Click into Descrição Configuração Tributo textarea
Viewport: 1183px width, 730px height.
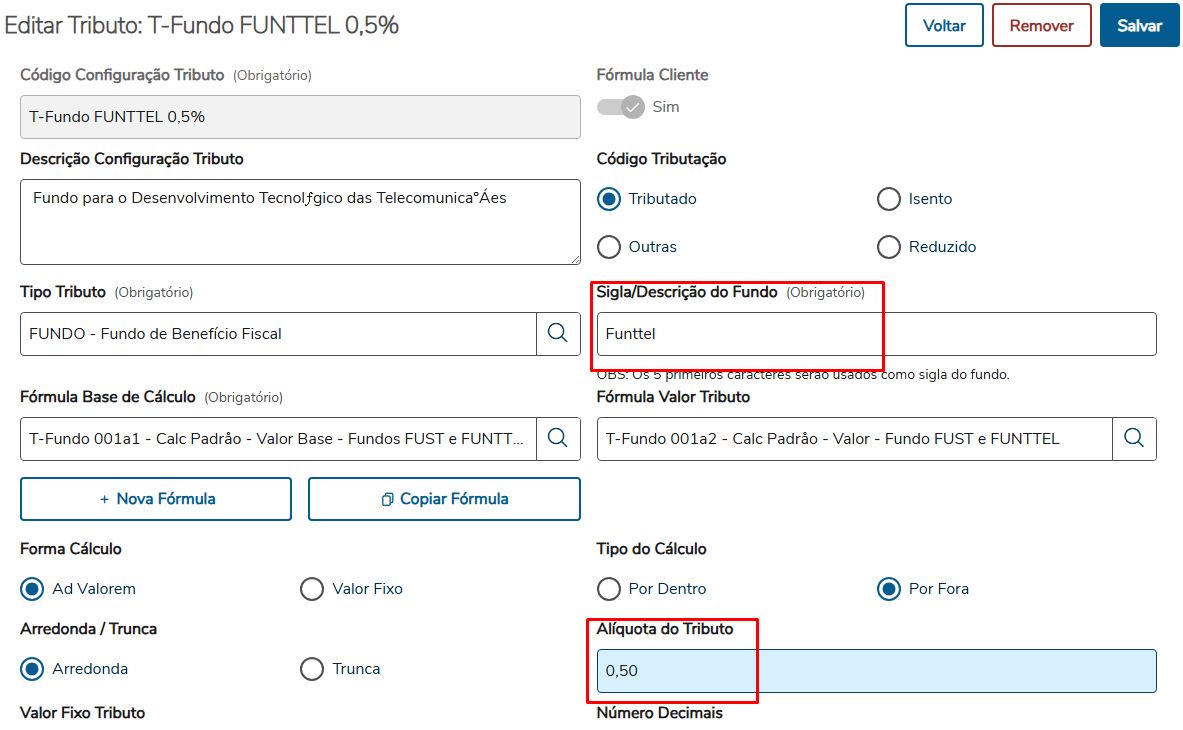(x=300, y=222)
